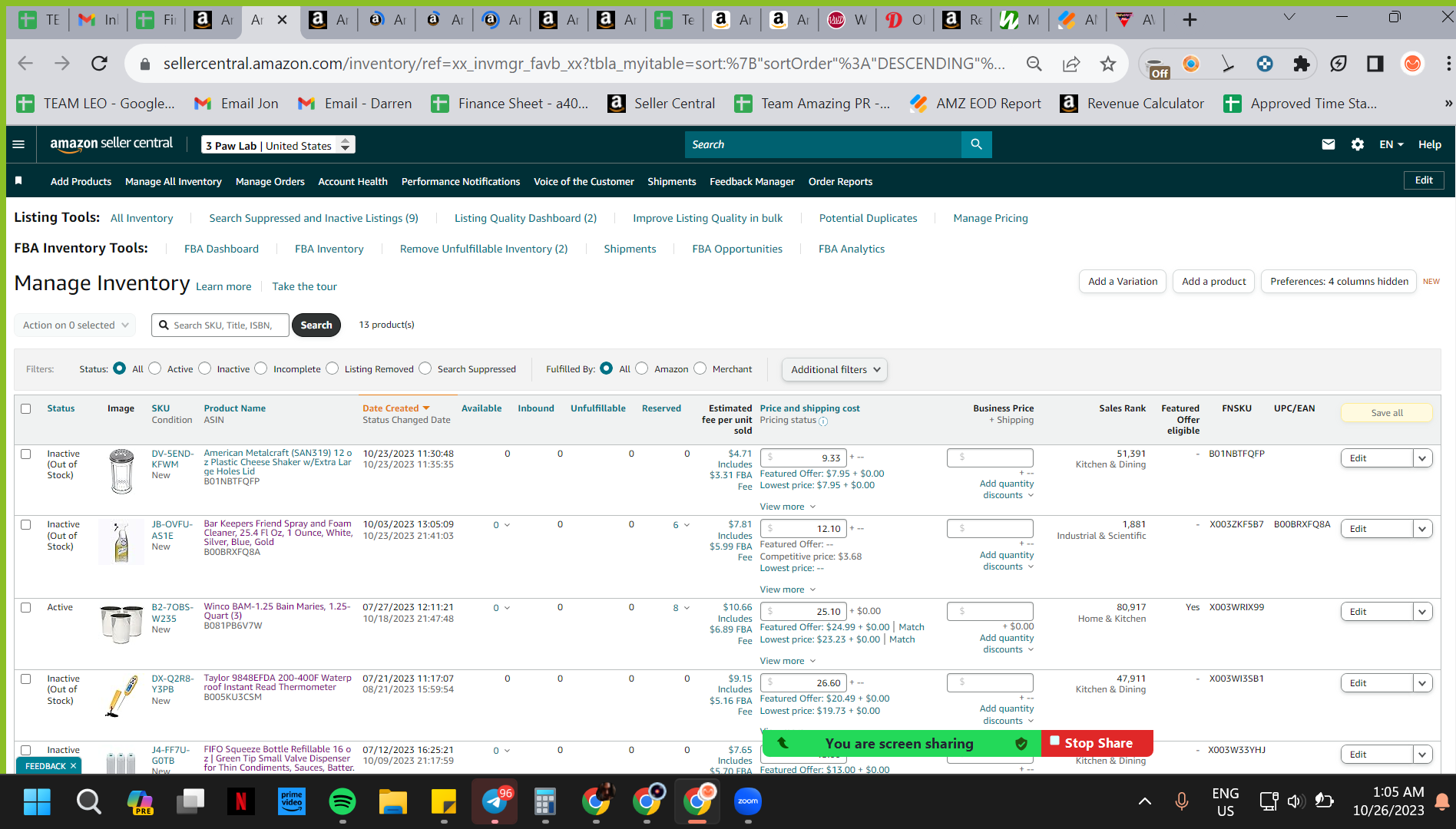Open the Seller Central hamburger menu

coord(19,144)
